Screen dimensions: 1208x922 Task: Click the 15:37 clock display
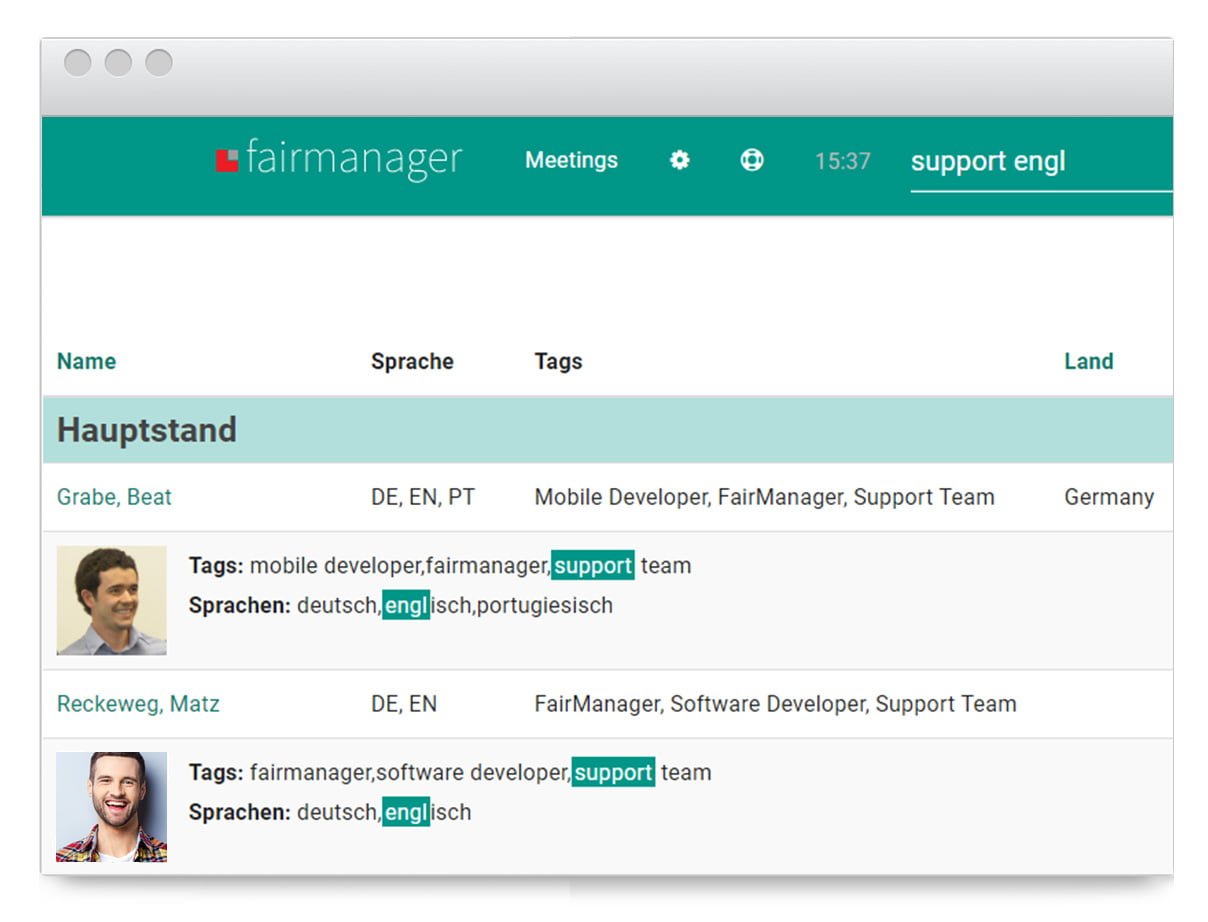(842, 161)
